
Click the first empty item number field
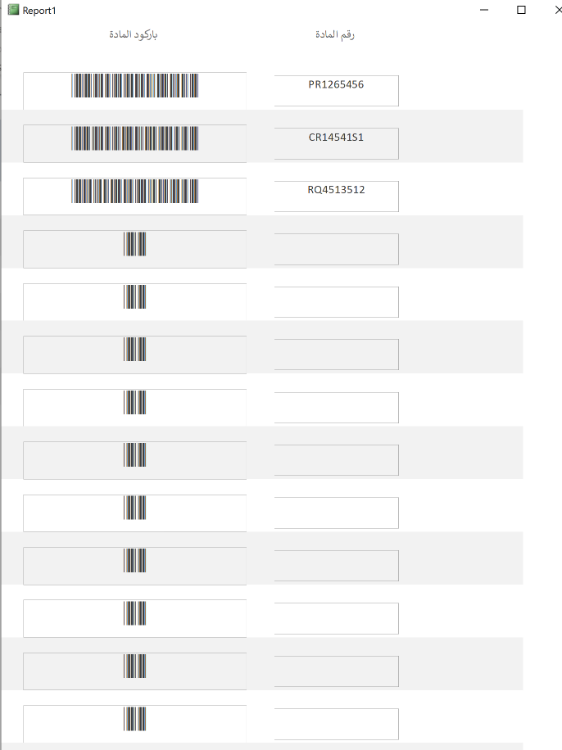[x=336, y=249]
